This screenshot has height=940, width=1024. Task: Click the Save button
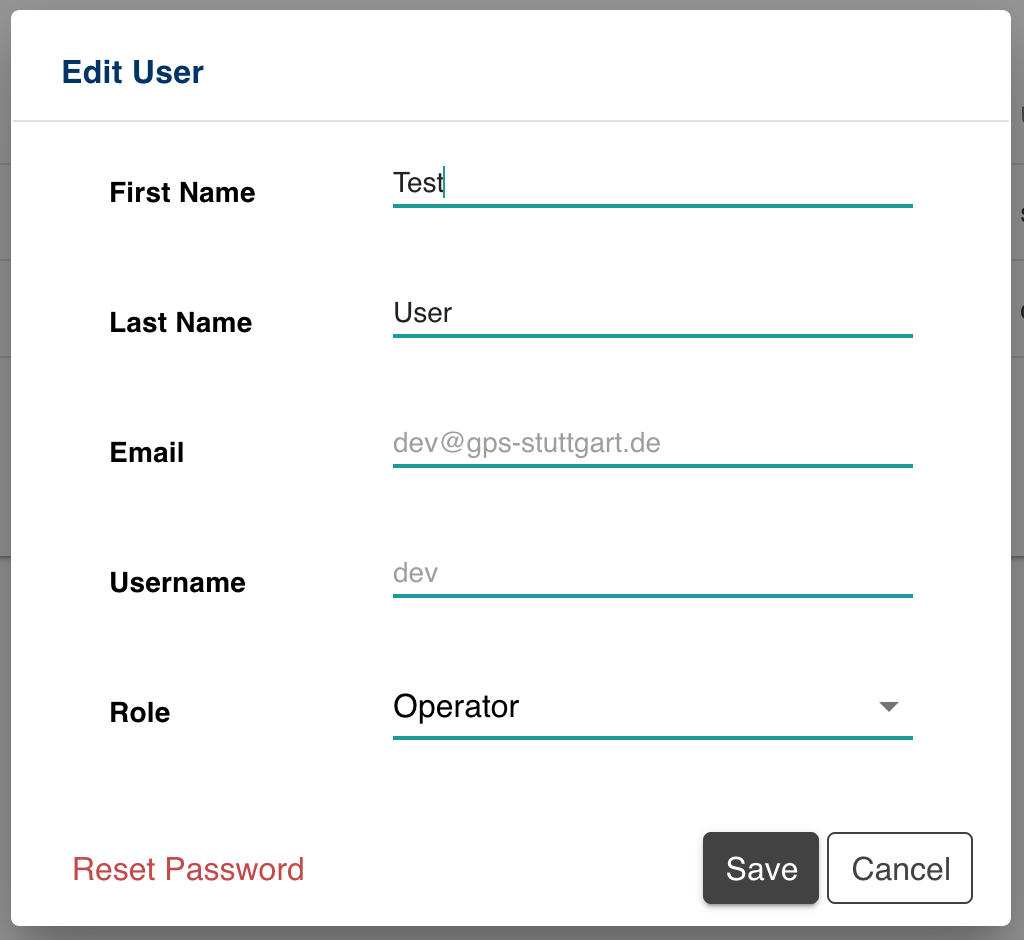tap(761, 868)
